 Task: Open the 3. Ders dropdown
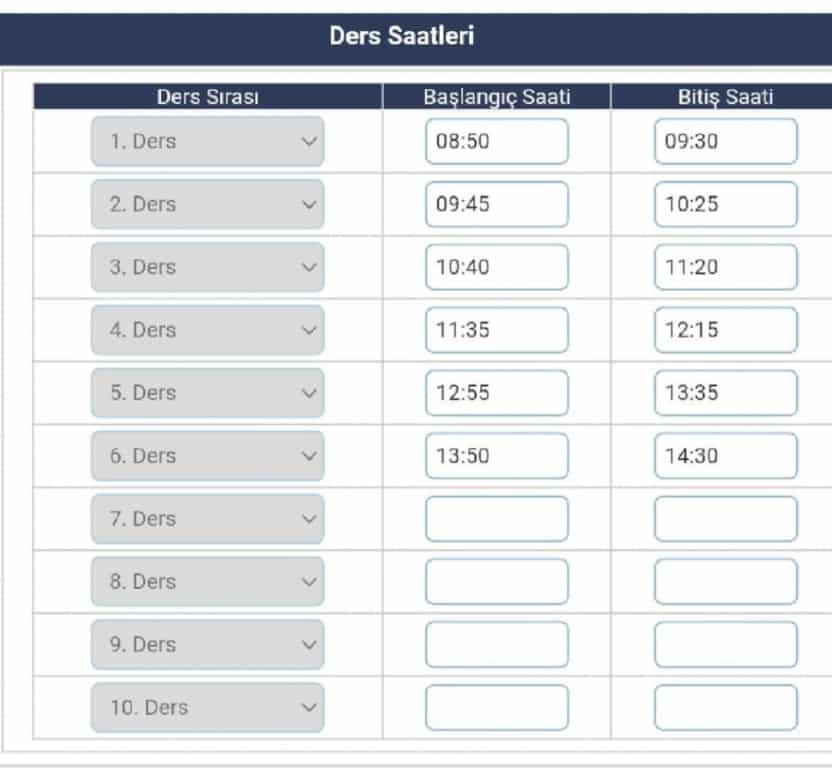pos(207,267)
